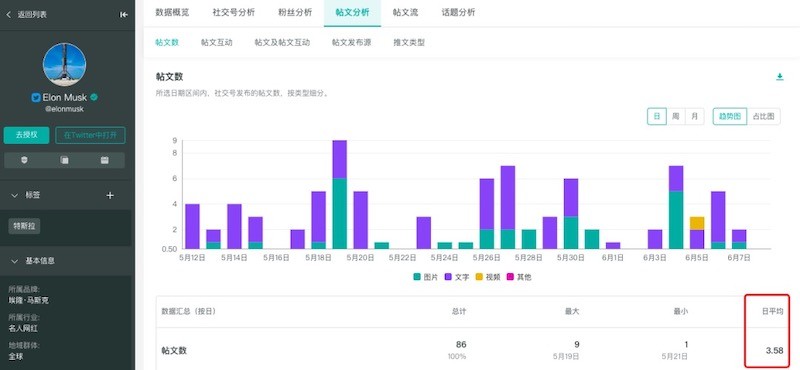The width and height of the screenshot is (800, 370).
Task: Set granularity to 月 (month)
Action: pos(694,116)
